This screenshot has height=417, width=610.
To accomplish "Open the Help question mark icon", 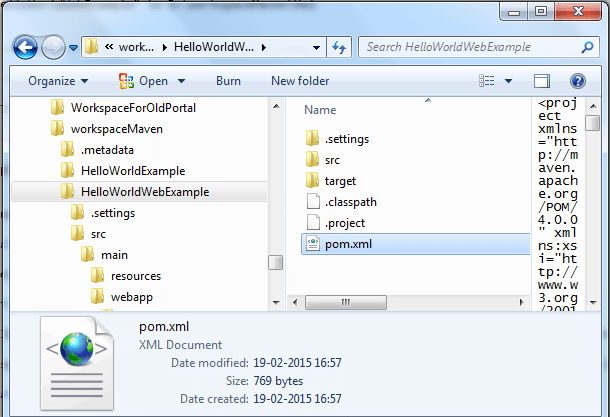I will click(577, 81).
